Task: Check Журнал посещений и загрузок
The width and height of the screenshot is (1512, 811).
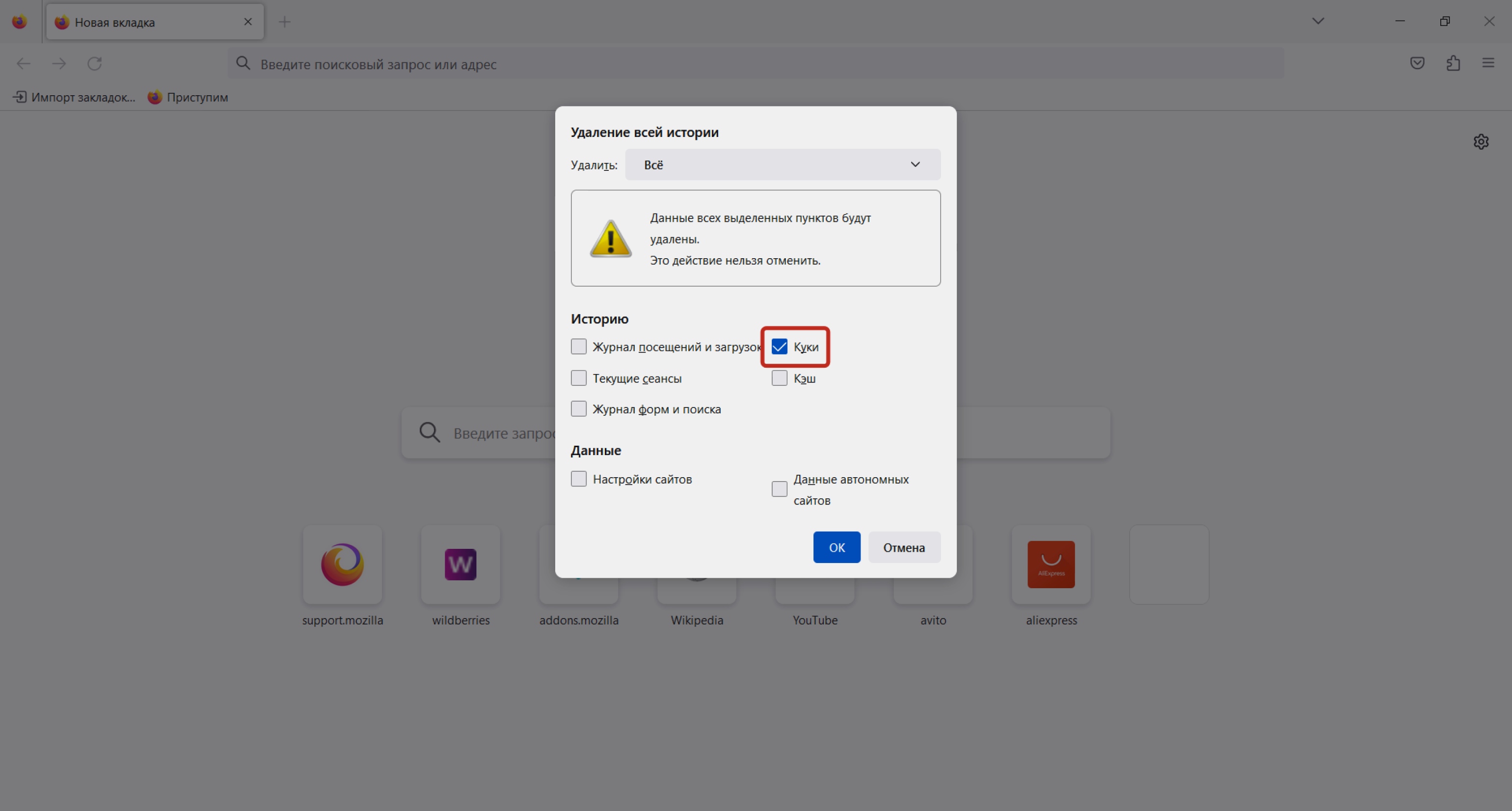Action: pyautogui.click(x=579, y=347)
